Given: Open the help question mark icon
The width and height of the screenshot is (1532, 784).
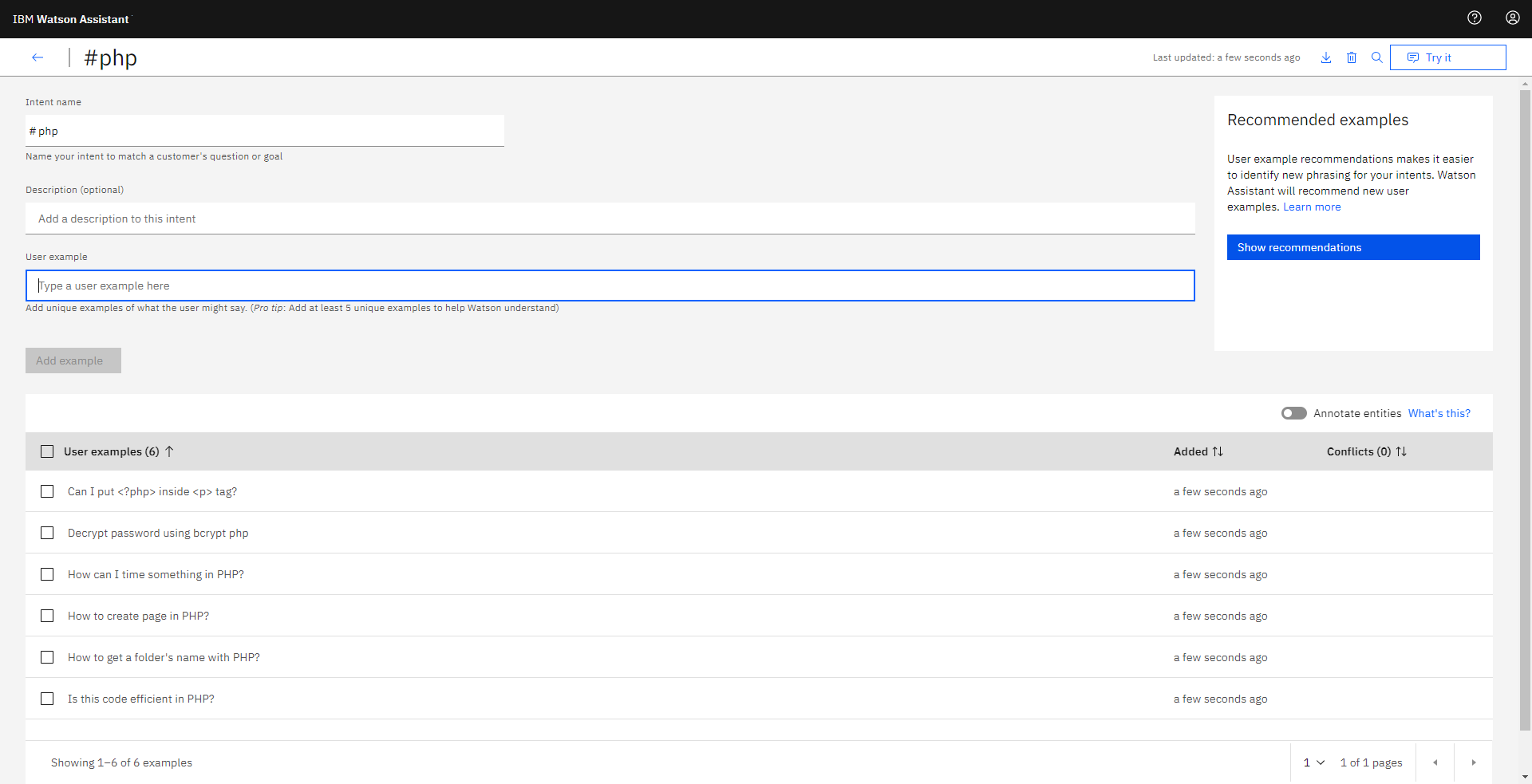Looking at the screenshot, I should (x=1475, y=18).
